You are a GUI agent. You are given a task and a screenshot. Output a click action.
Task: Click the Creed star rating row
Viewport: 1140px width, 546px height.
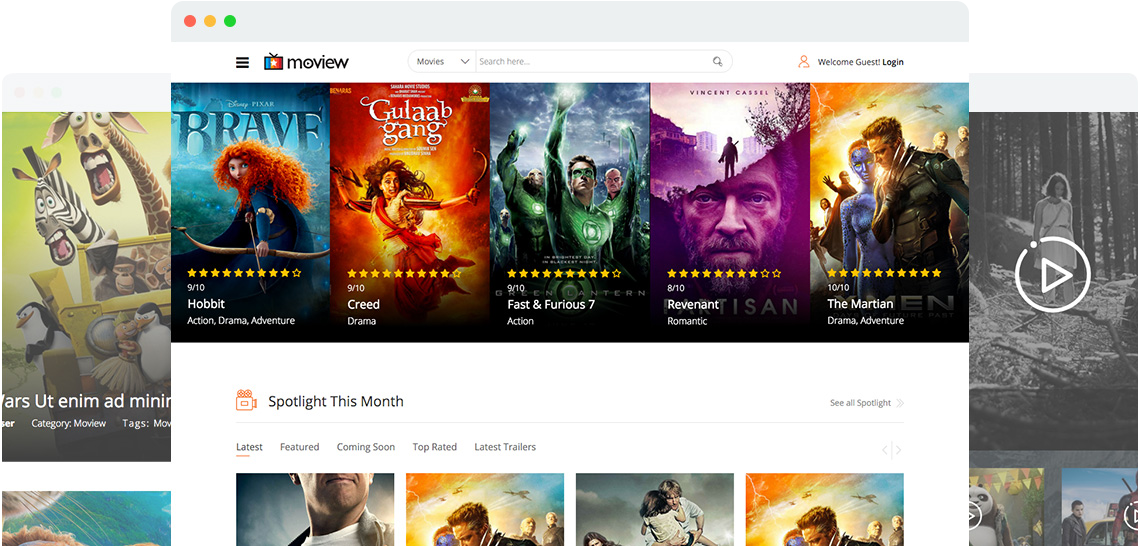coord(404,273)
